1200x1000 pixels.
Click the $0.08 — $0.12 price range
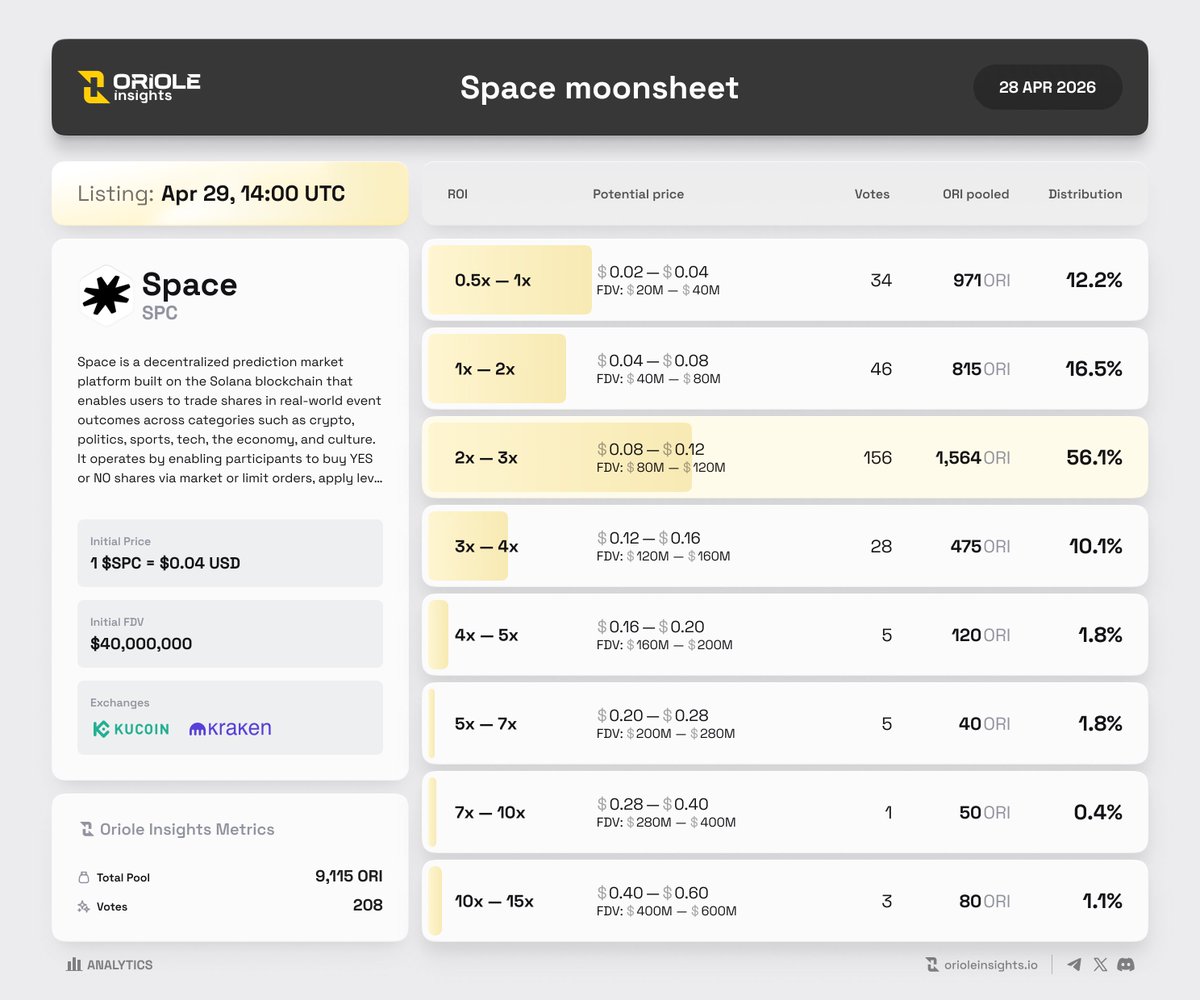pos(651,449)
